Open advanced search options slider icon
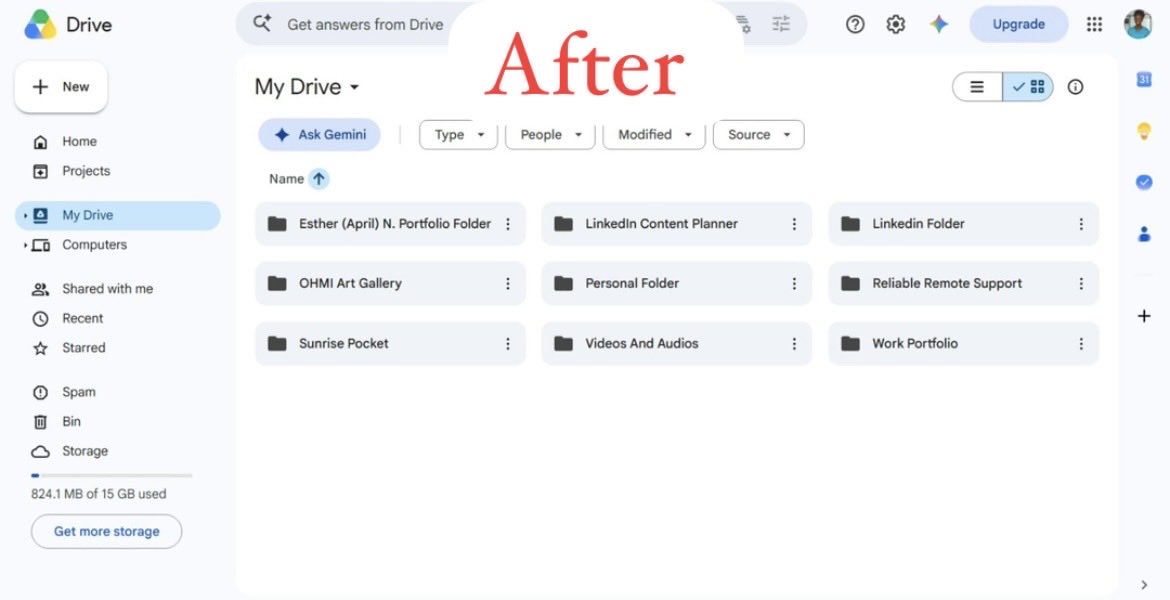The height and width of the screenshot is (600, 1170). point(780,24)
